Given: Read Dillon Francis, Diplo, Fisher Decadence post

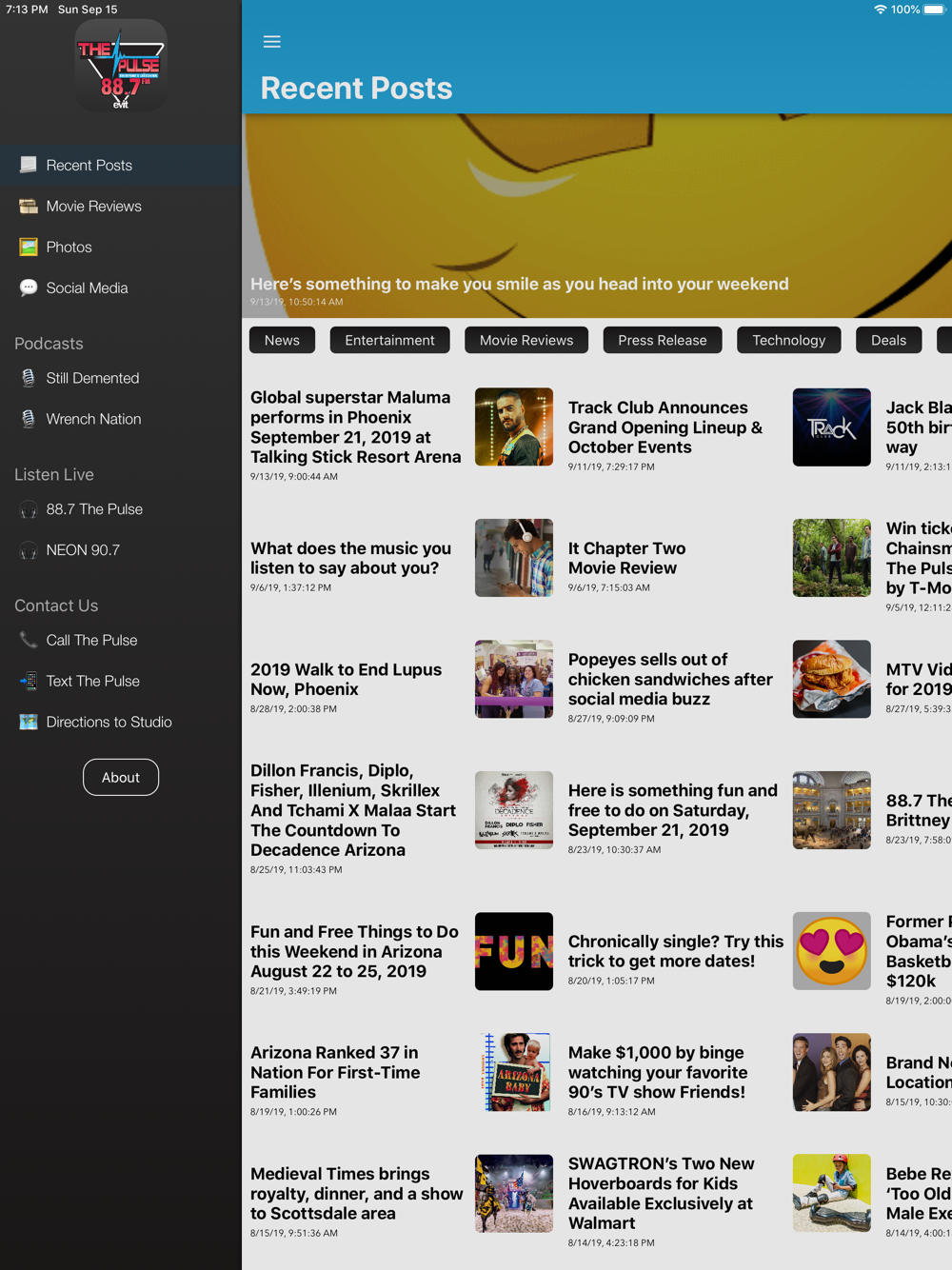Looking at the screenshot, I should 353,810.
